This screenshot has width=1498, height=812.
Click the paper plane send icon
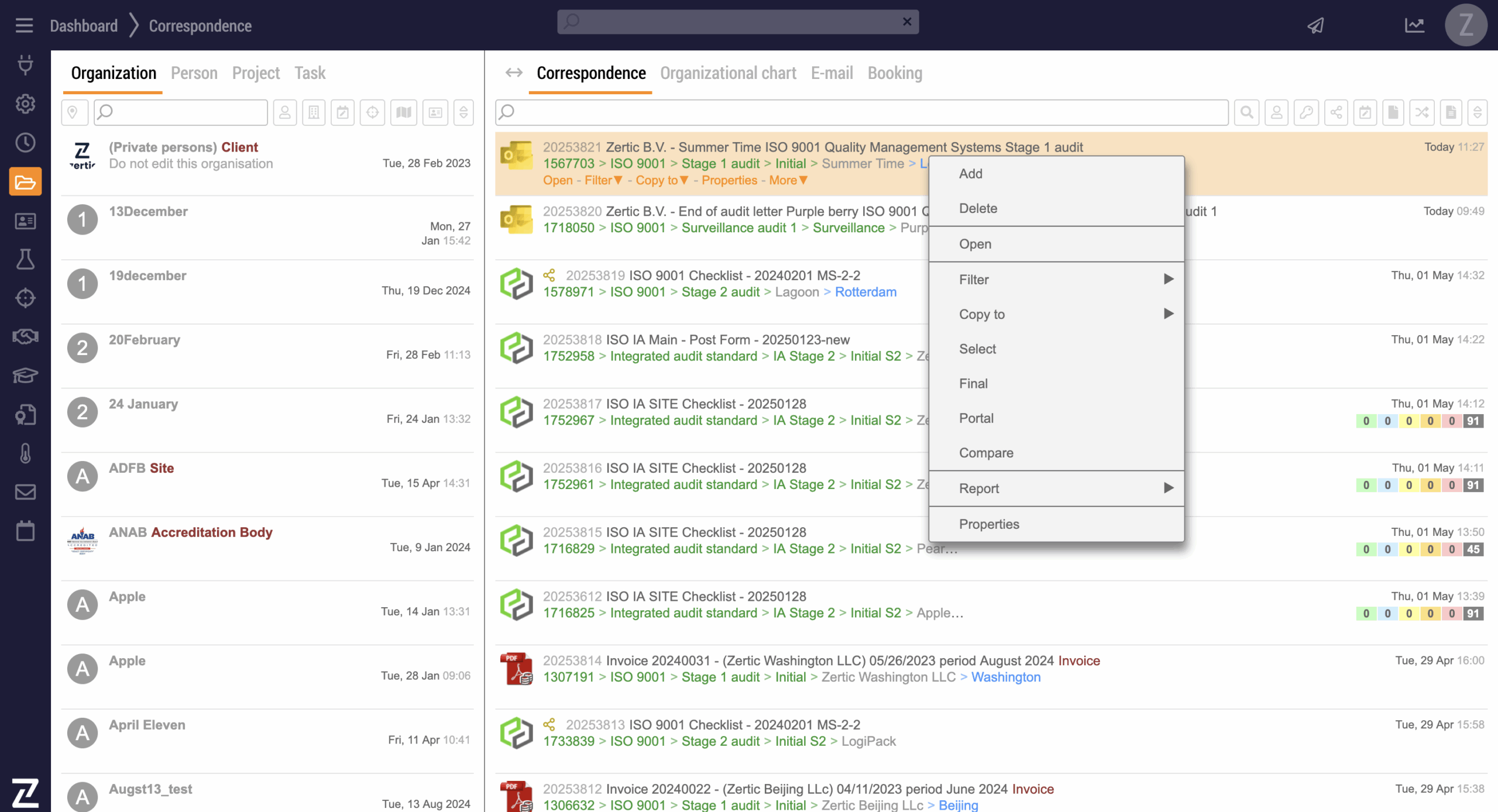(x=1315, y=25)
